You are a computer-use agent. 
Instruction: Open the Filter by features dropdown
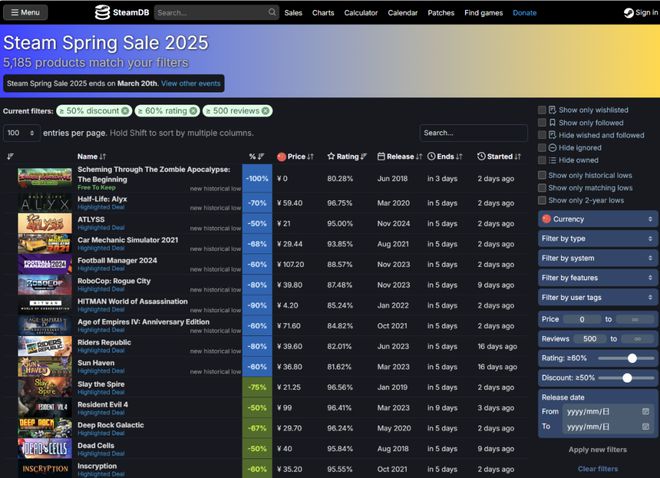(x=598, y=278)
